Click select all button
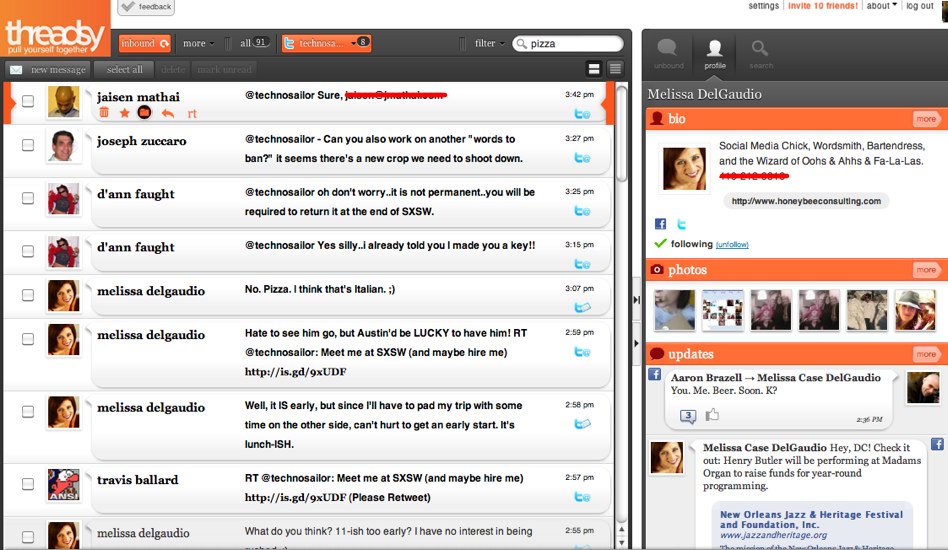Image resolution: width=948 pixels, height=550 pixels. (x=125, y=70)
